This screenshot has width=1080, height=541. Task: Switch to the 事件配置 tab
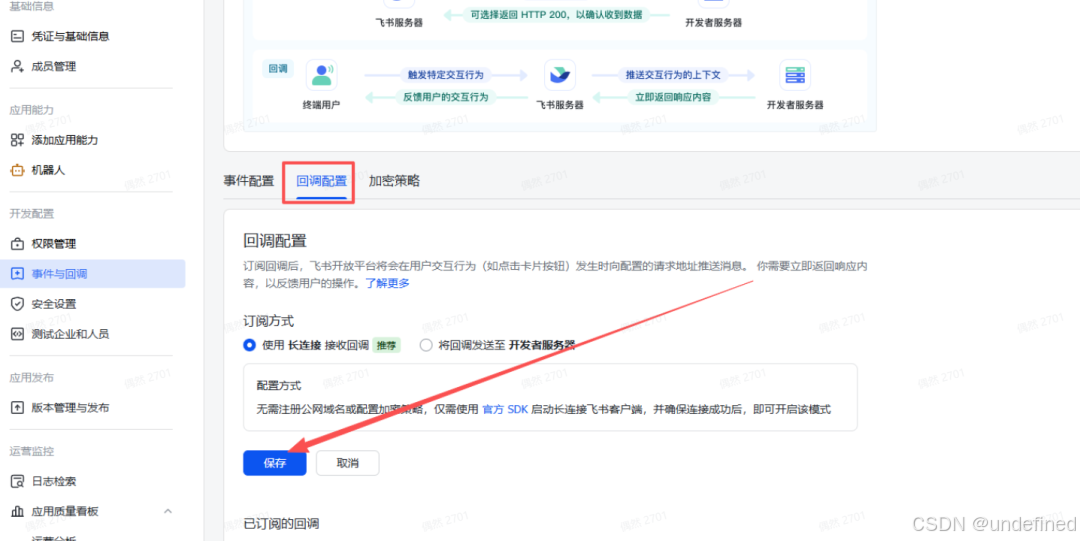[249, 181]
